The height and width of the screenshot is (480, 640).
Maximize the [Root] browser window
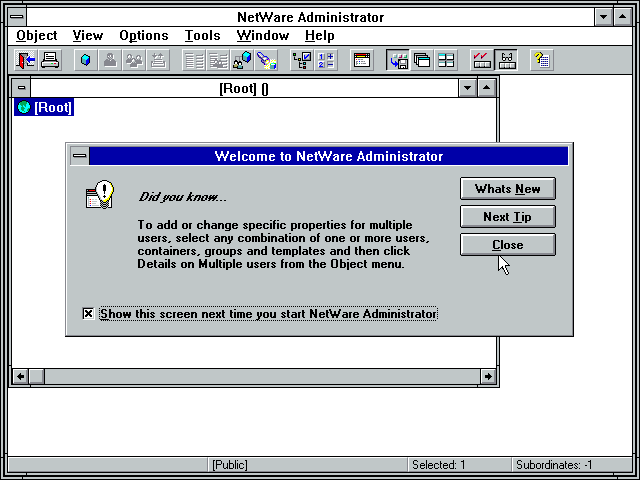click(487, 88)
